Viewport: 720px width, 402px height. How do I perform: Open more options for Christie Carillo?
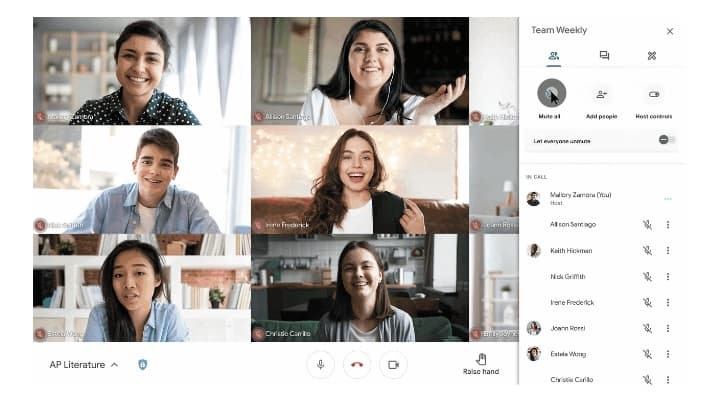(668, 379)
